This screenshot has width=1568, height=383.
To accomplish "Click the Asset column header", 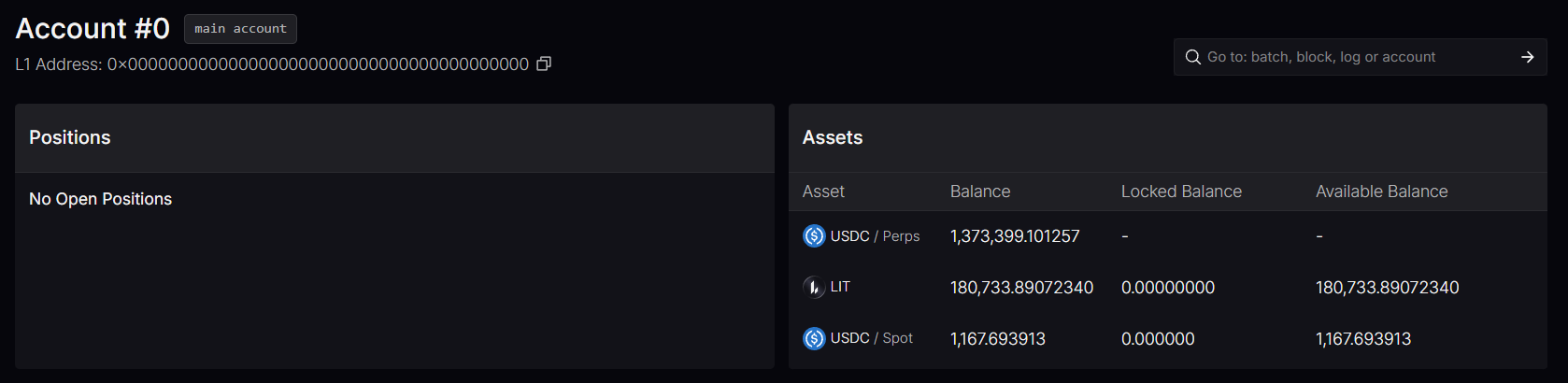I will coord(823,191).
